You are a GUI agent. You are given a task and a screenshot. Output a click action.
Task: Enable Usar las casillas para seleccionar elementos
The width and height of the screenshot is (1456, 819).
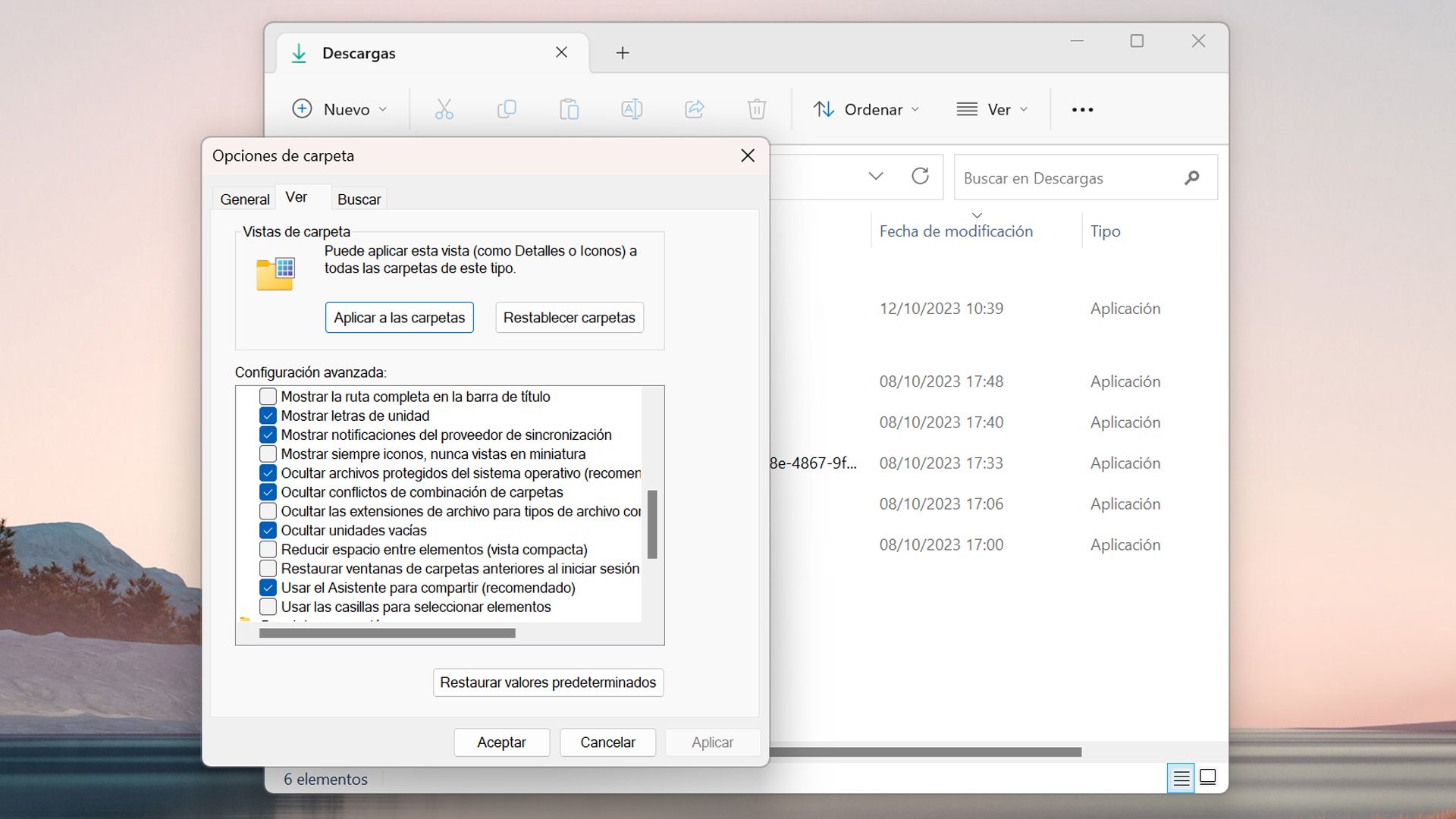coord(267,607)
